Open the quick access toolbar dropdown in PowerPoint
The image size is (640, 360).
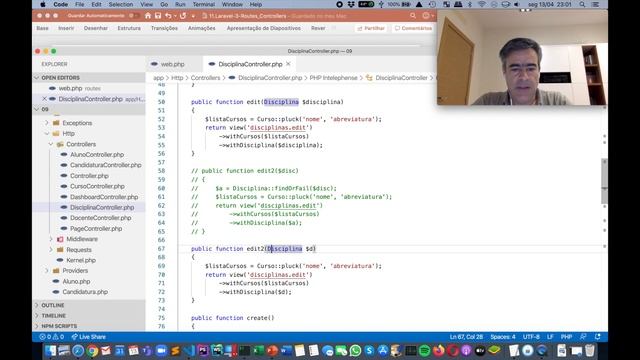coord(193,16)
